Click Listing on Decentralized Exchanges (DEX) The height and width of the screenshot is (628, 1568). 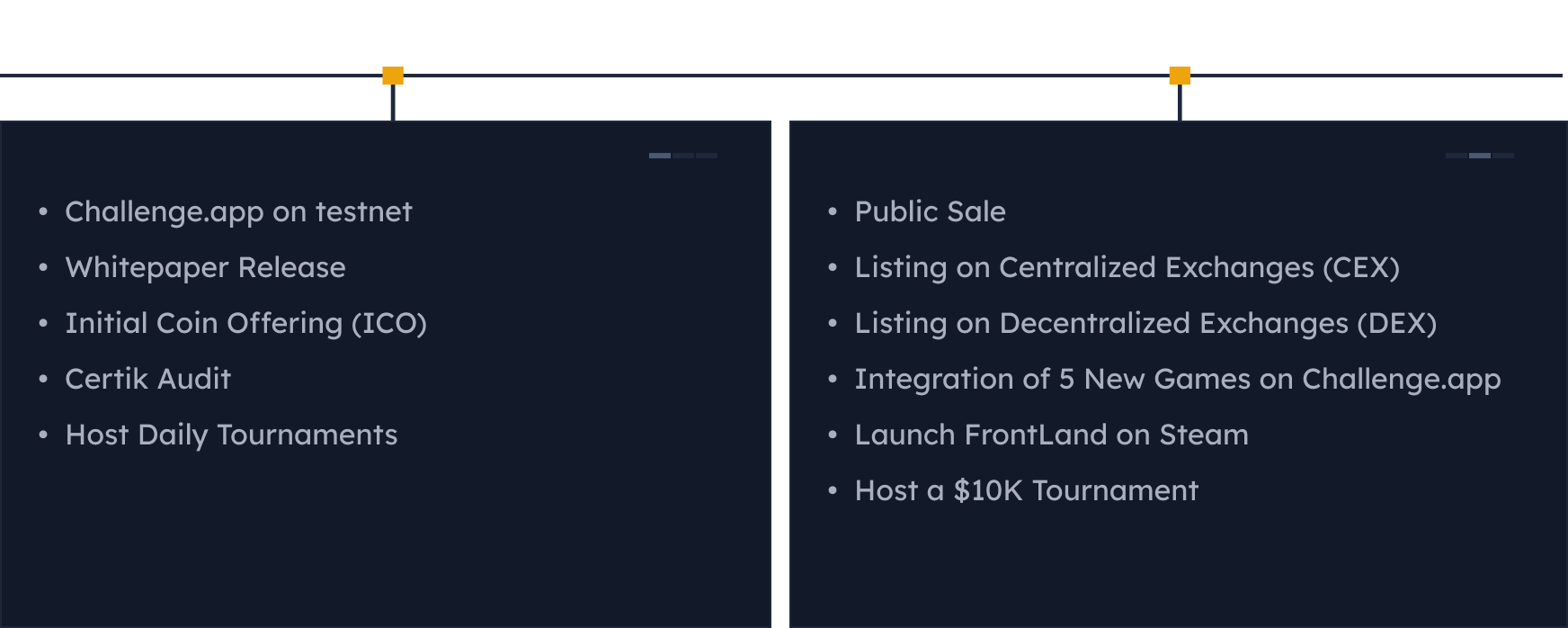click(1145, 323)
